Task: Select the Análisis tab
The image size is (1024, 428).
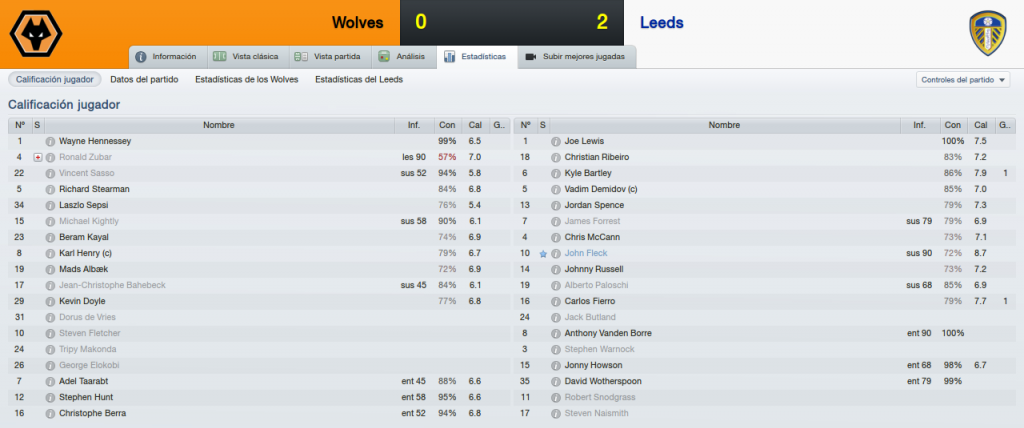Action: [x=404, y=57]
